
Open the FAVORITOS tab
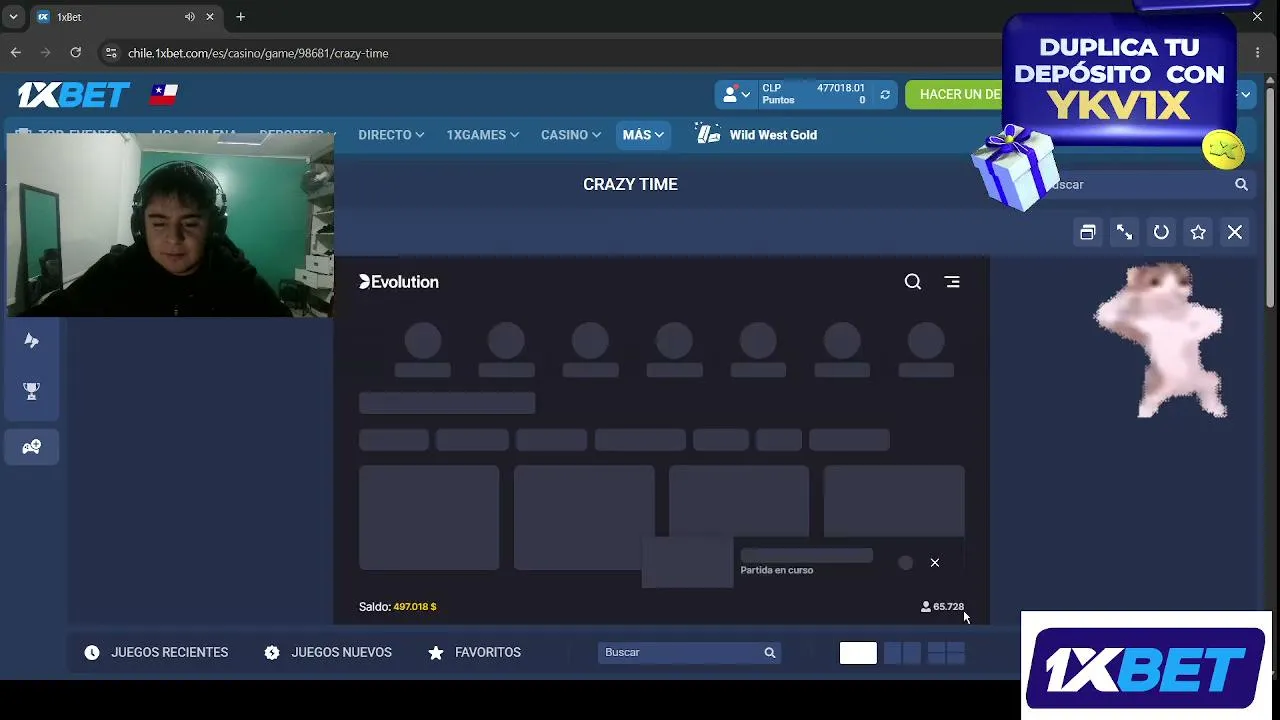tap(474, 653)
